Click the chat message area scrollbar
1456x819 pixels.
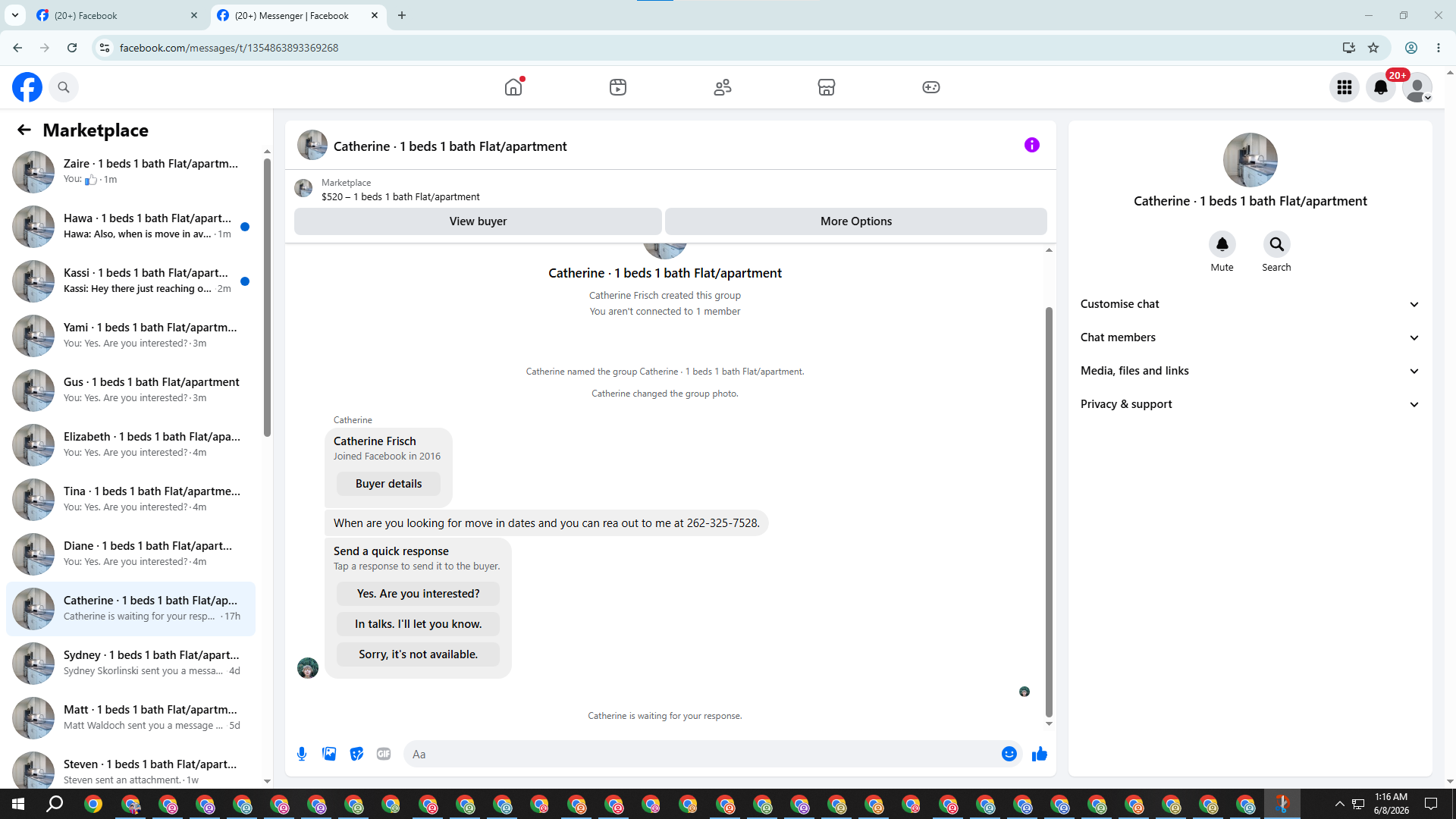click(x=1049, y=512)
